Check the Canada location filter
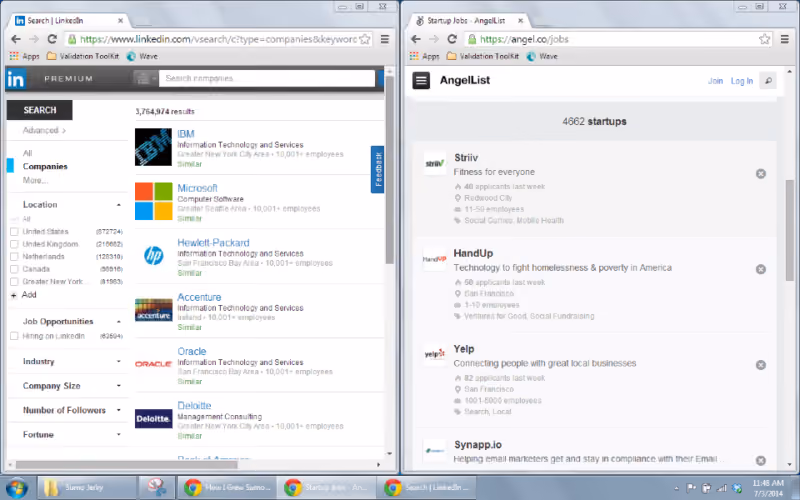The image size is (800, 500). pyautogui.click(x=14, y=269)
